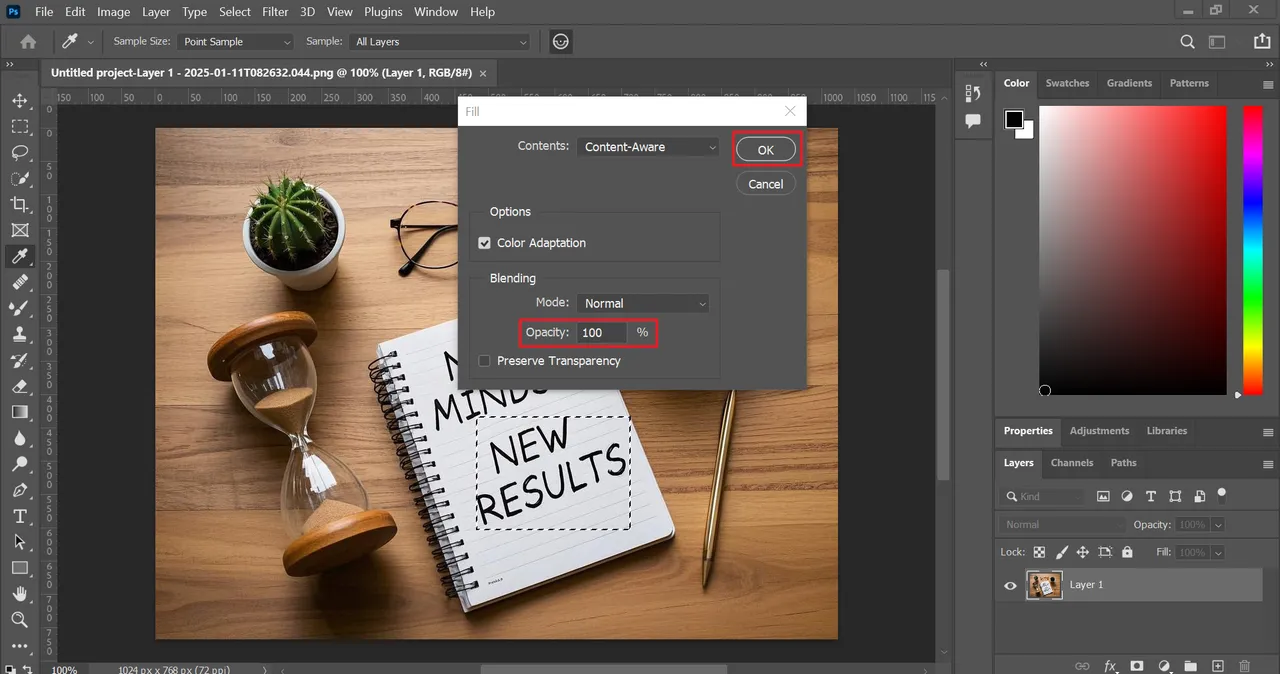Select the Rectangular Marquee tool

coord(19,127)
